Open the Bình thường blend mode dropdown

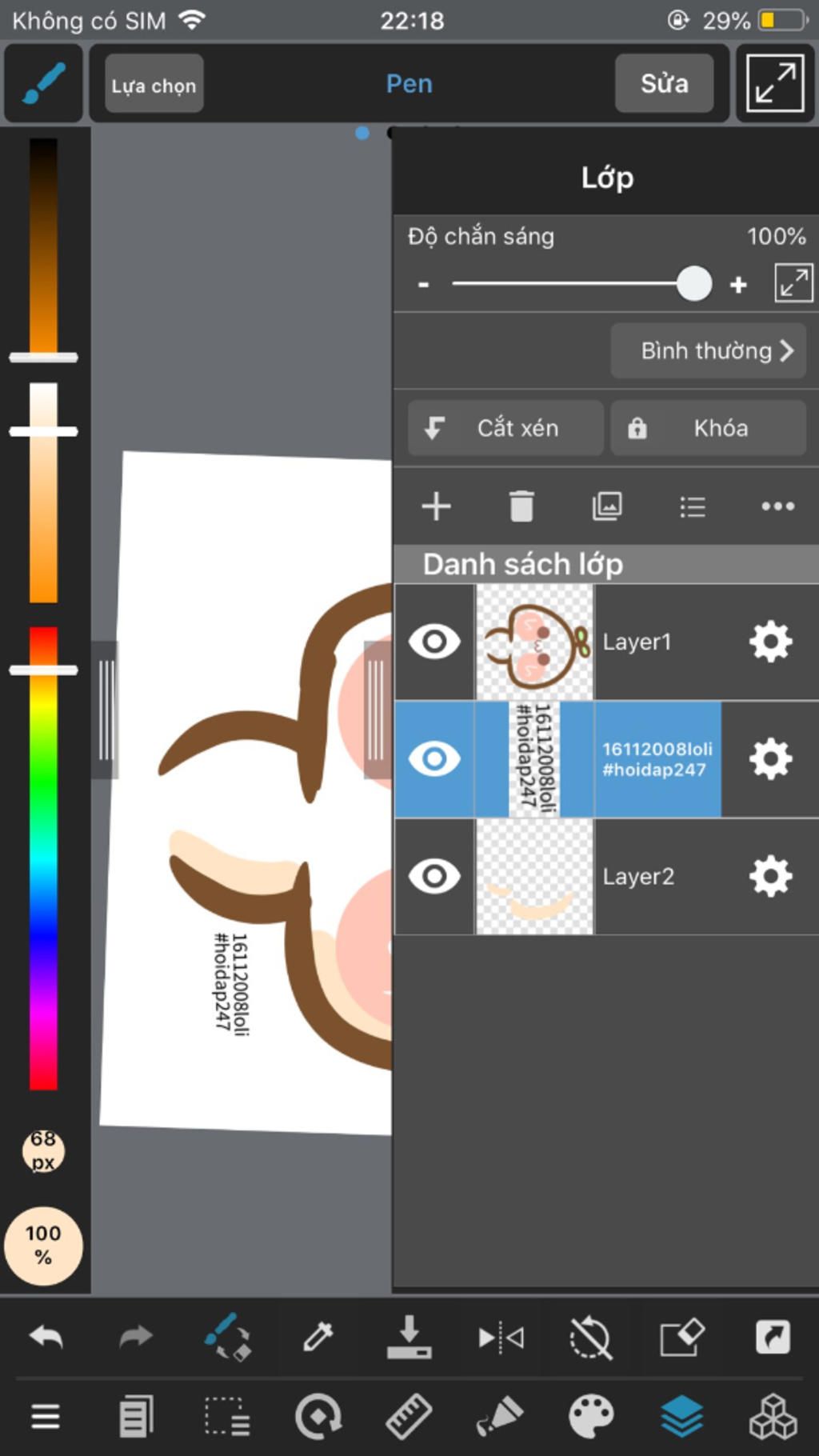tap(709, 350)
